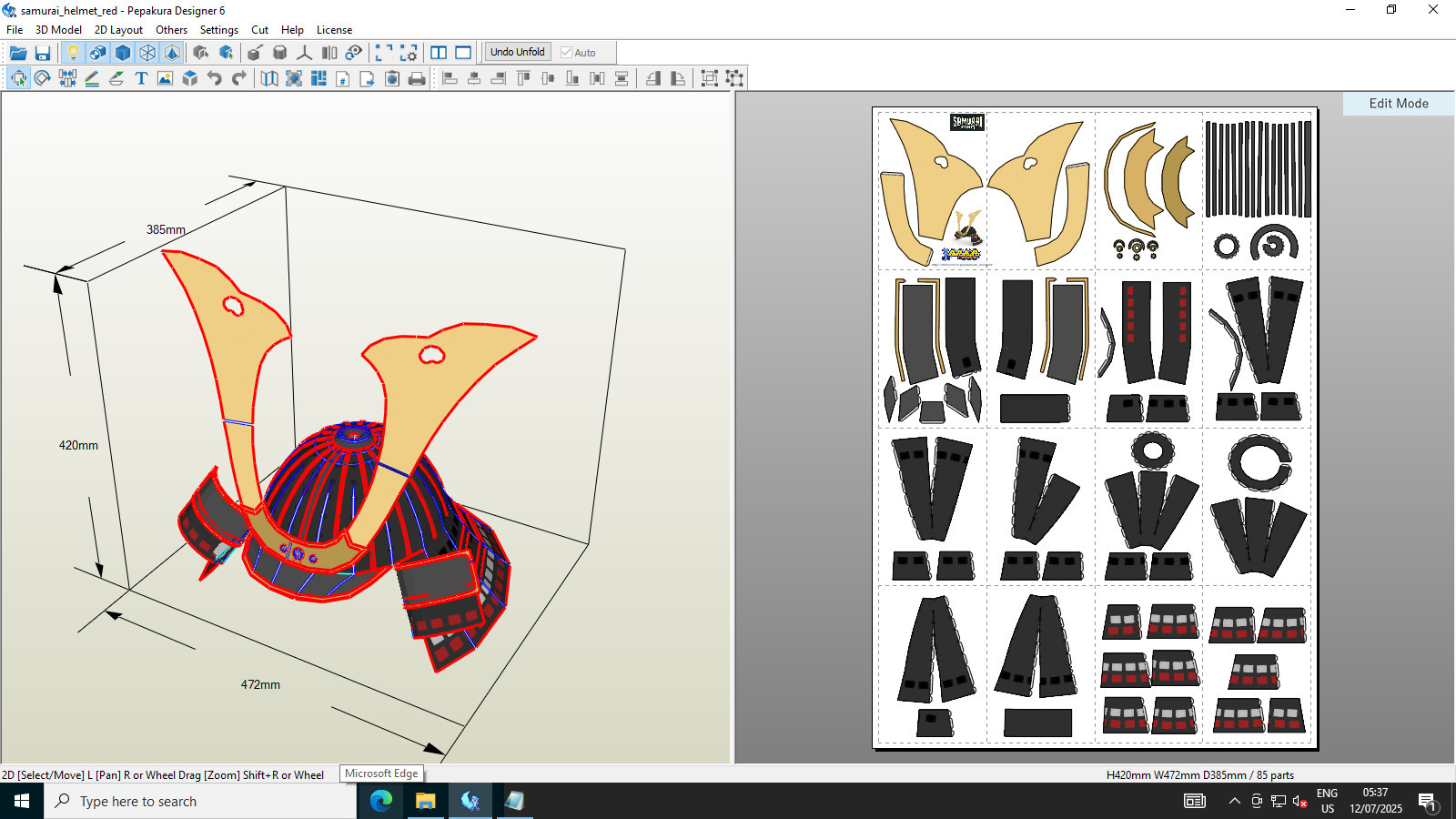Open the Settings menu
Screen dimensions: 1456x819
pos(219,29)
